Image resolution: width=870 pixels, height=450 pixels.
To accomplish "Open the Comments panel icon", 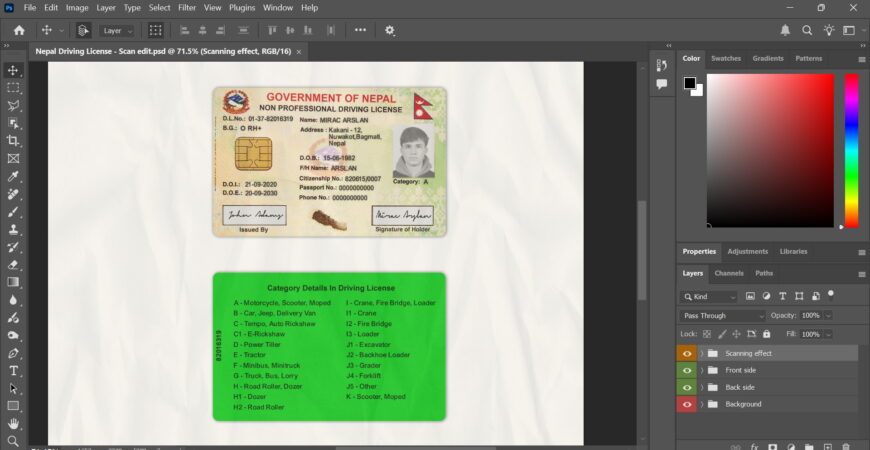I will click(x=661, y=84).
